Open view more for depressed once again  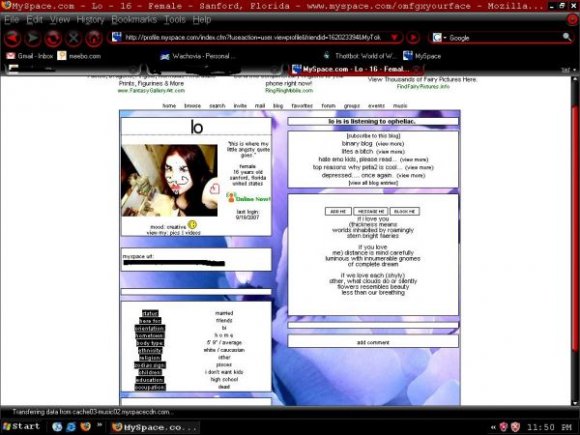[411, 175]
